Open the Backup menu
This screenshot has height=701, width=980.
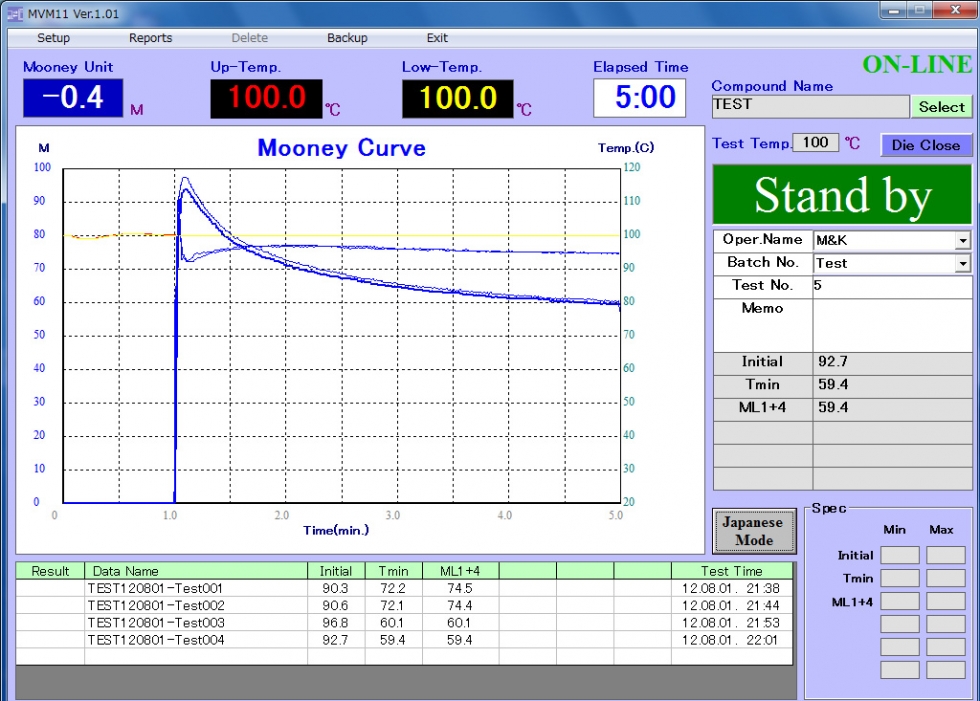pyautogui.click(x=347, y=38)
